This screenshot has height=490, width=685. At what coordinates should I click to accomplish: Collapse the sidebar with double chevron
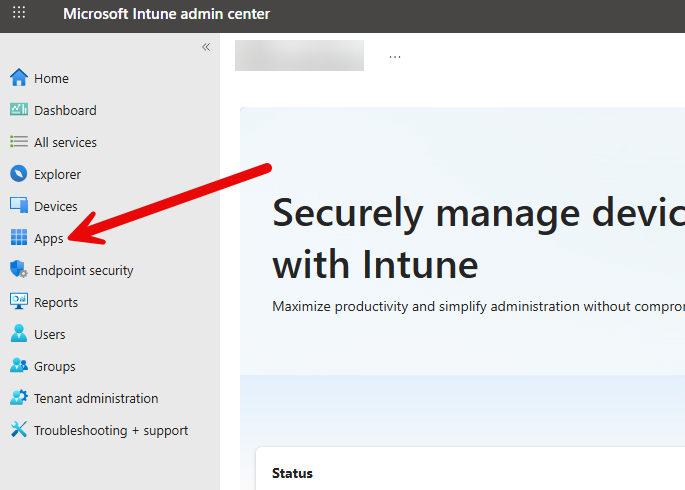(x=206, y=47)
